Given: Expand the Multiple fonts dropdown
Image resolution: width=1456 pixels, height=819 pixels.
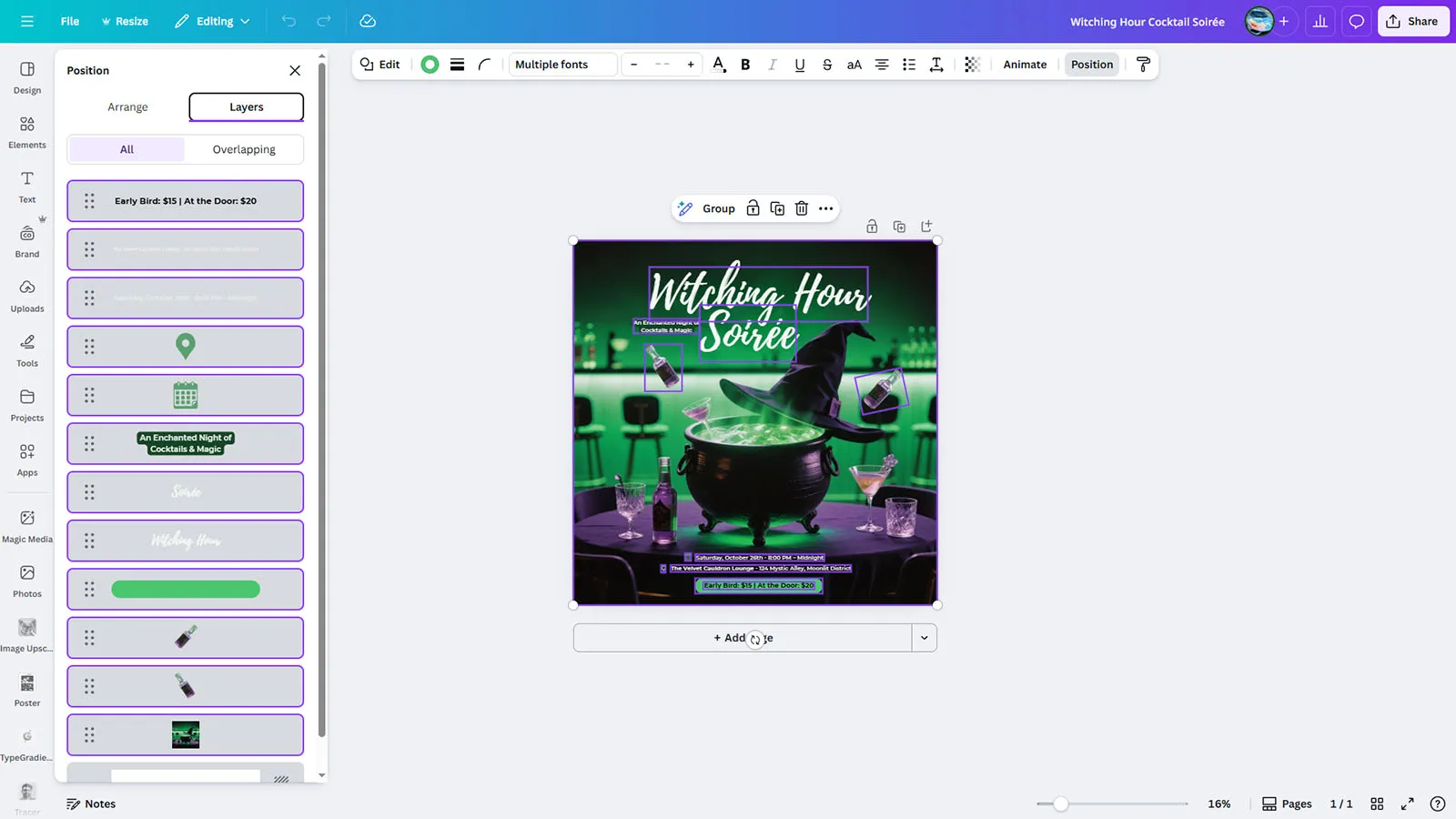Looking at the screenshot, I should pyautogui.click(x=561, y=65).
